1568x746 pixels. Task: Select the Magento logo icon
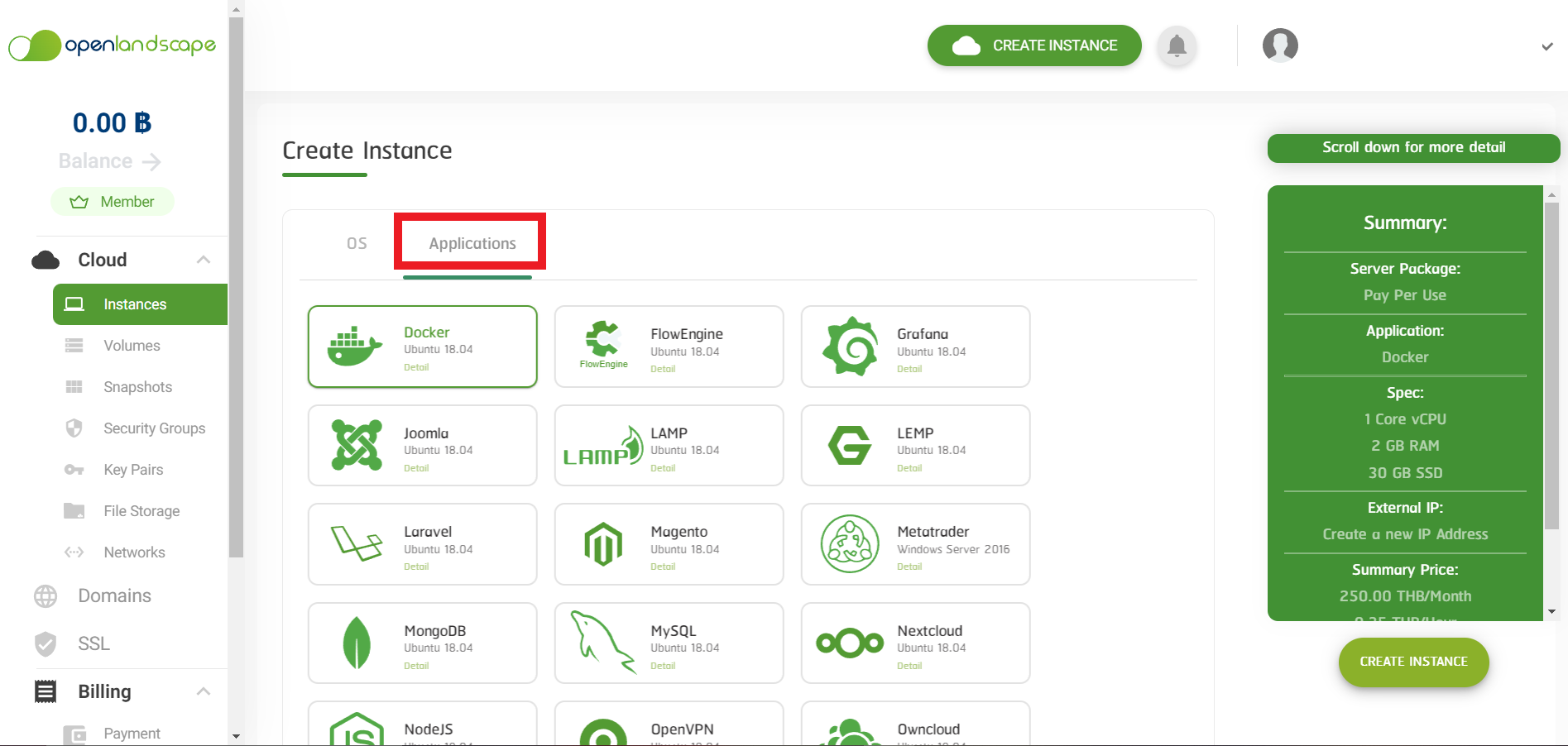pos(603,544)
